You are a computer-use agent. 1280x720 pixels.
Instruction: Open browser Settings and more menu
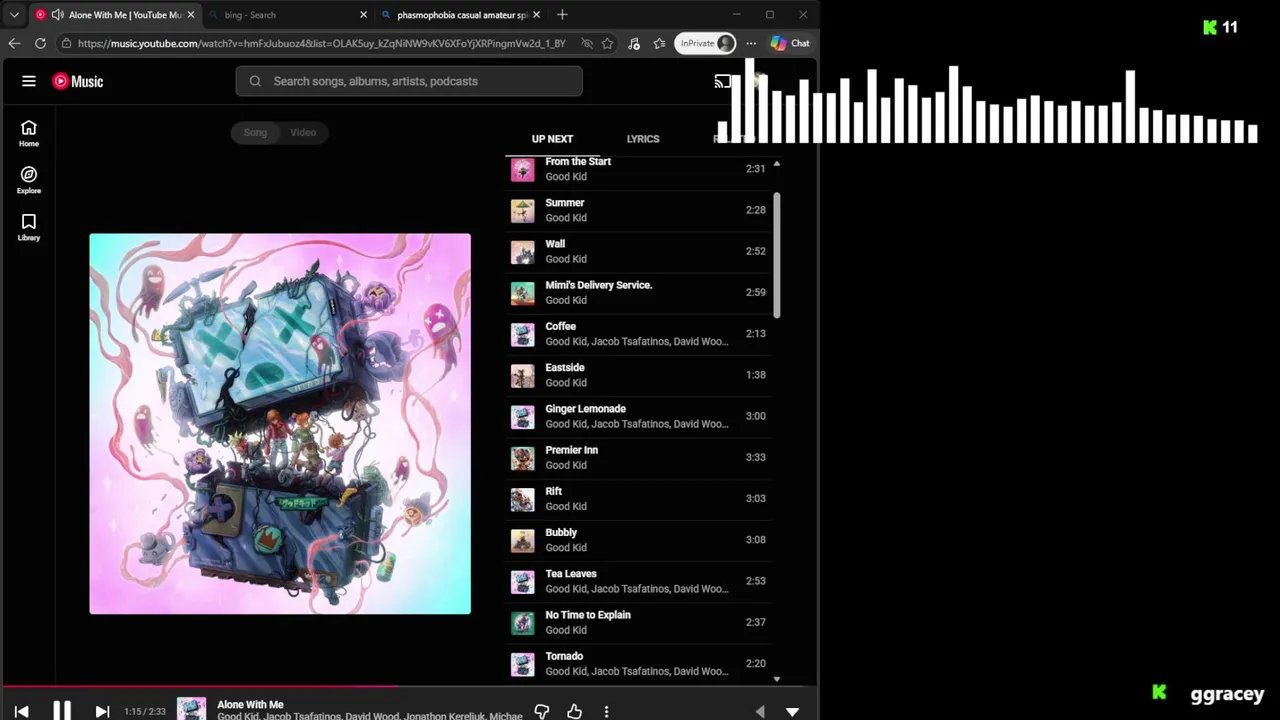(751, 43)
